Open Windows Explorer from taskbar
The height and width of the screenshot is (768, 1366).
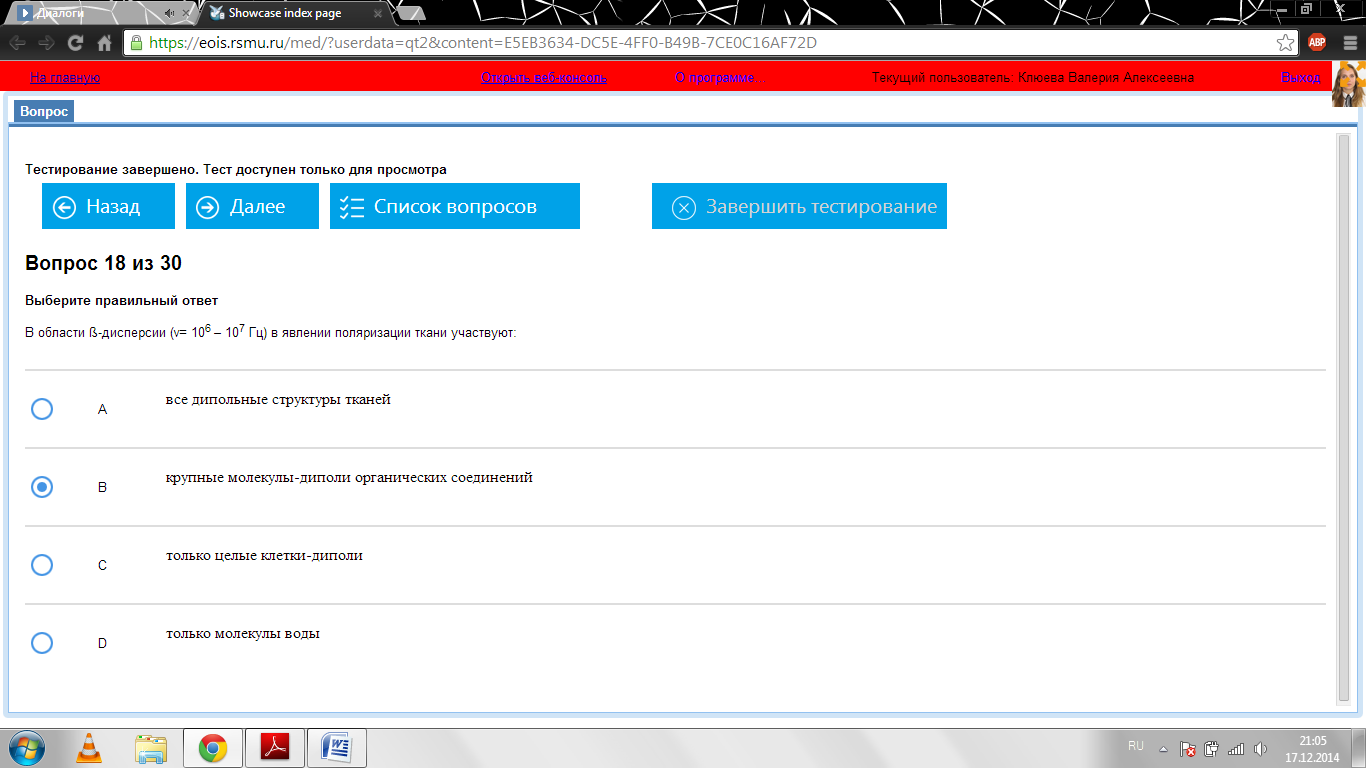[x=151, y=747]
